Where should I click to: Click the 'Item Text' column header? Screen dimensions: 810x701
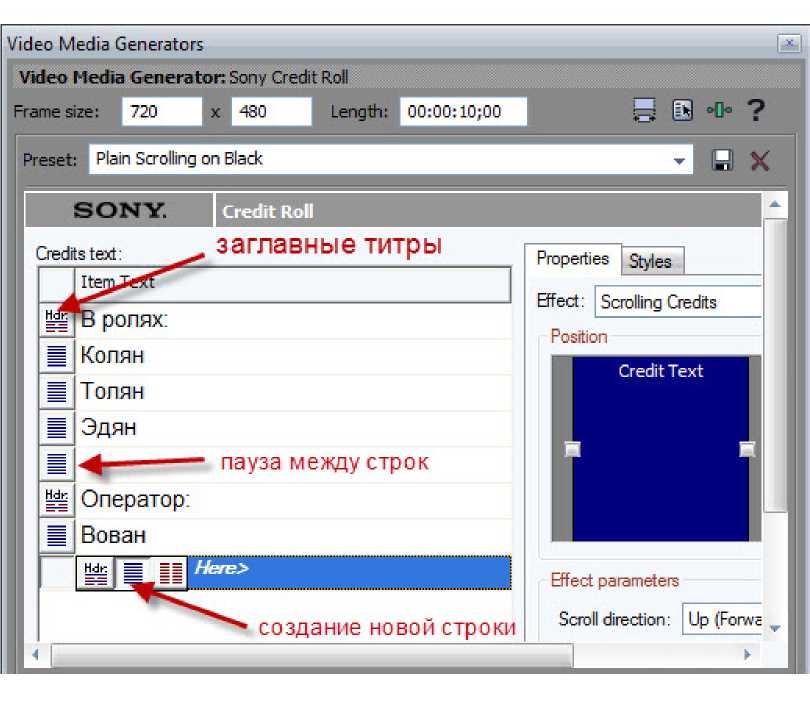[292, 284]
